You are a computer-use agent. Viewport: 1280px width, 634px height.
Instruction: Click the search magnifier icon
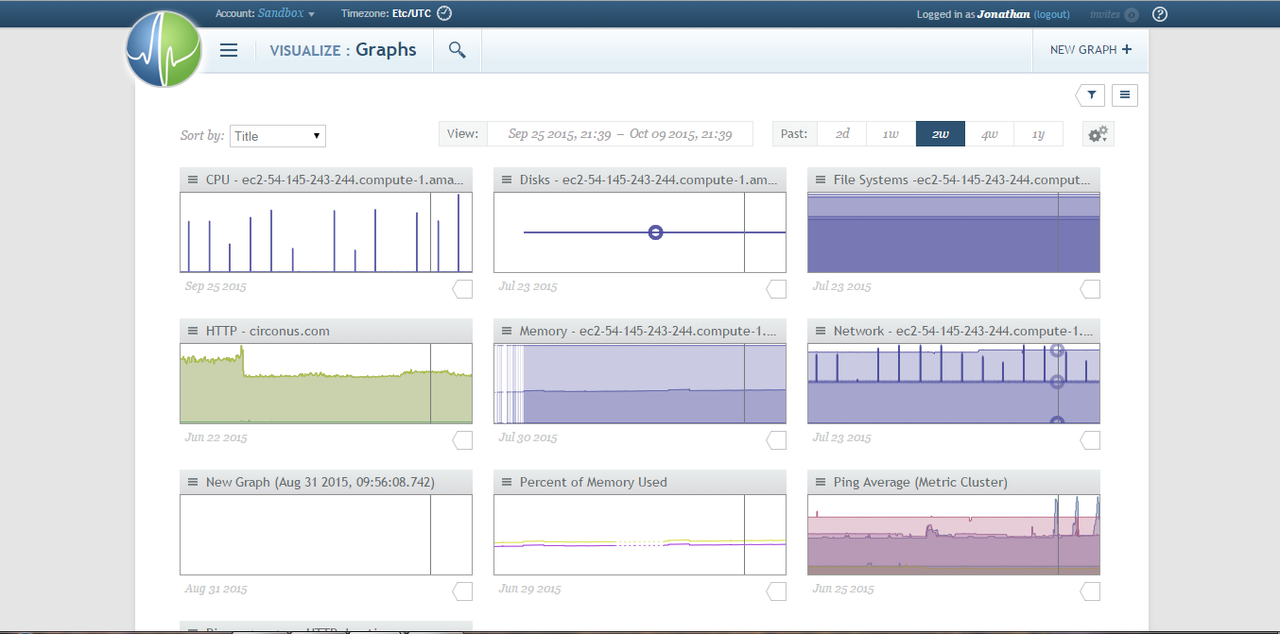(456, 48)
